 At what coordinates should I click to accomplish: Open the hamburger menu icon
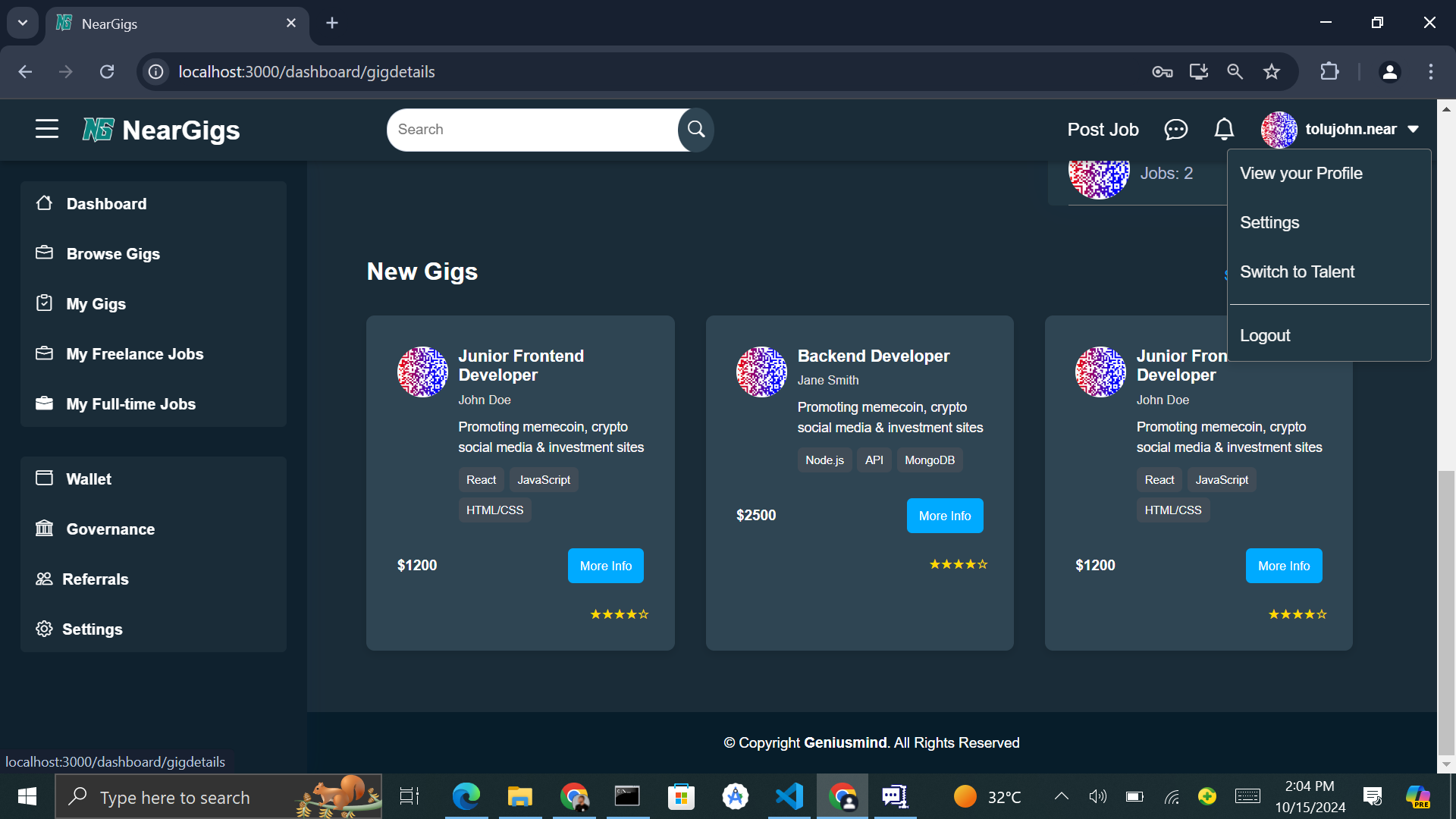[x=47, y=129]
